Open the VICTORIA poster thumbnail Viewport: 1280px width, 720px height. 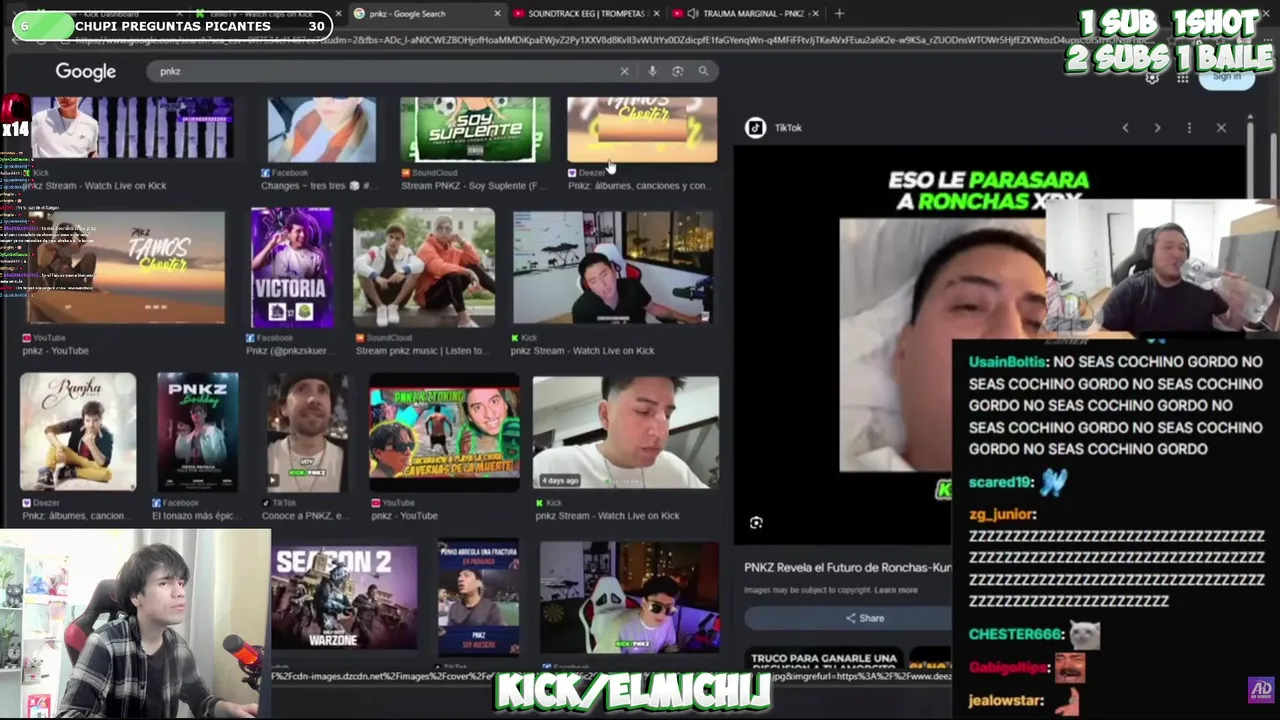point(291,268)
